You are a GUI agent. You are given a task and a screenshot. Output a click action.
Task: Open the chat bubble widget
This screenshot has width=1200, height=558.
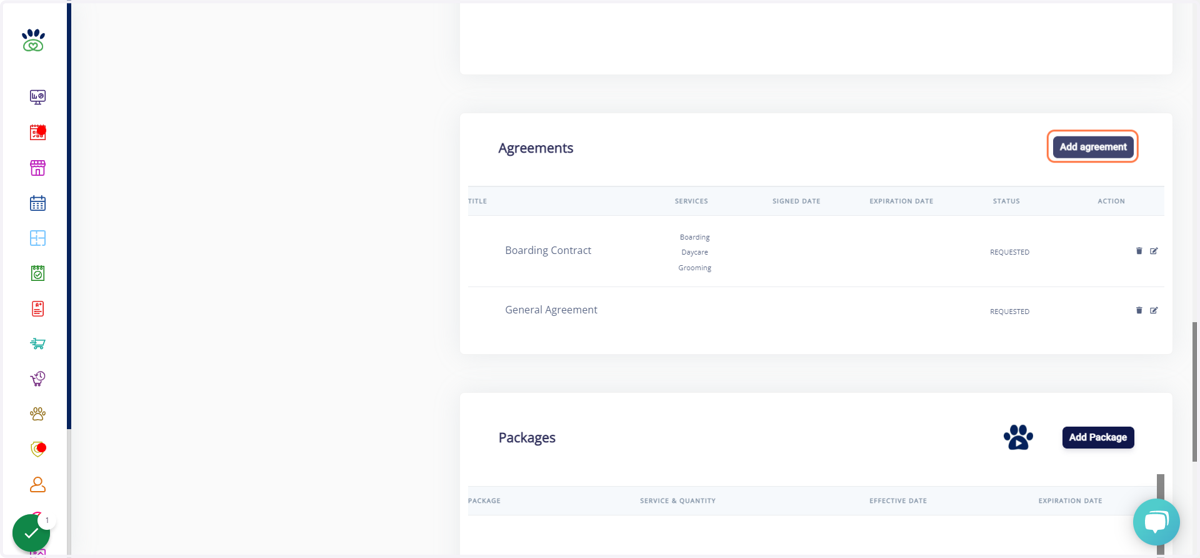(1156, 521)
